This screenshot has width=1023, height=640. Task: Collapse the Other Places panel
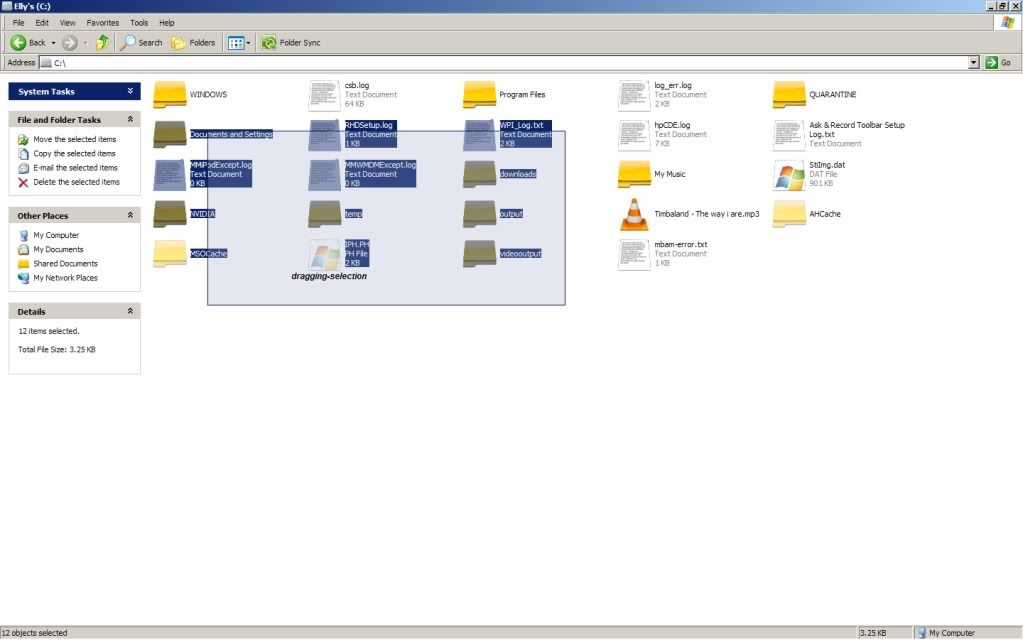click(130, 215)
